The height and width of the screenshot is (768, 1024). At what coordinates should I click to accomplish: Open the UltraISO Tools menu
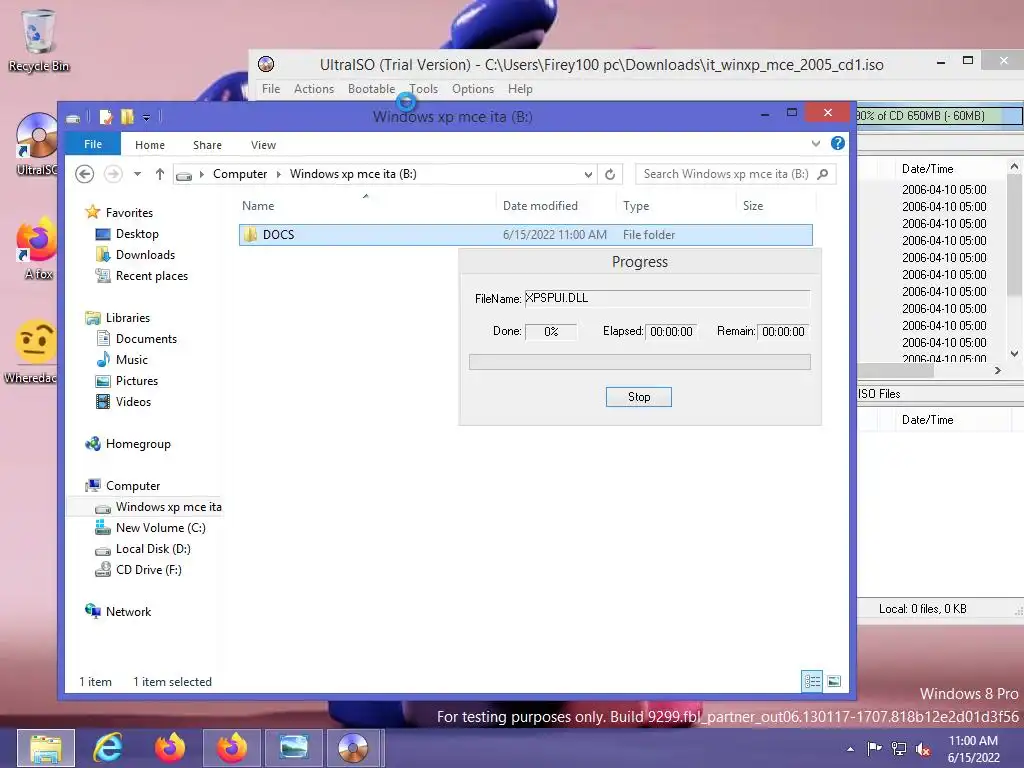point(424,89)
